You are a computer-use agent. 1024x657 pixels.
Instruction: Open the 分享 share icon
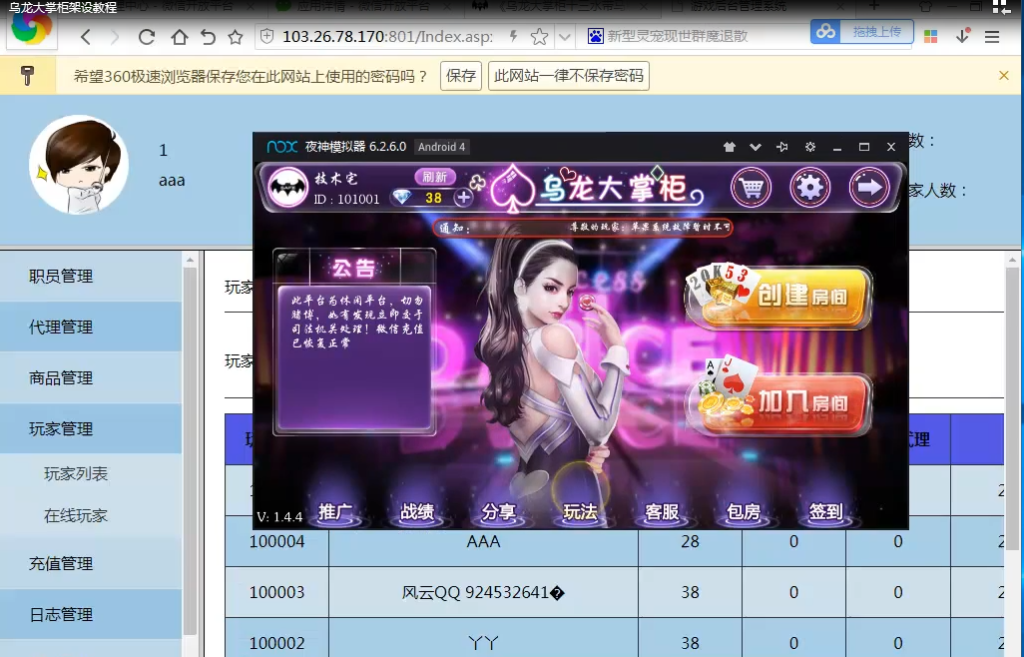(x=499, y=510)
